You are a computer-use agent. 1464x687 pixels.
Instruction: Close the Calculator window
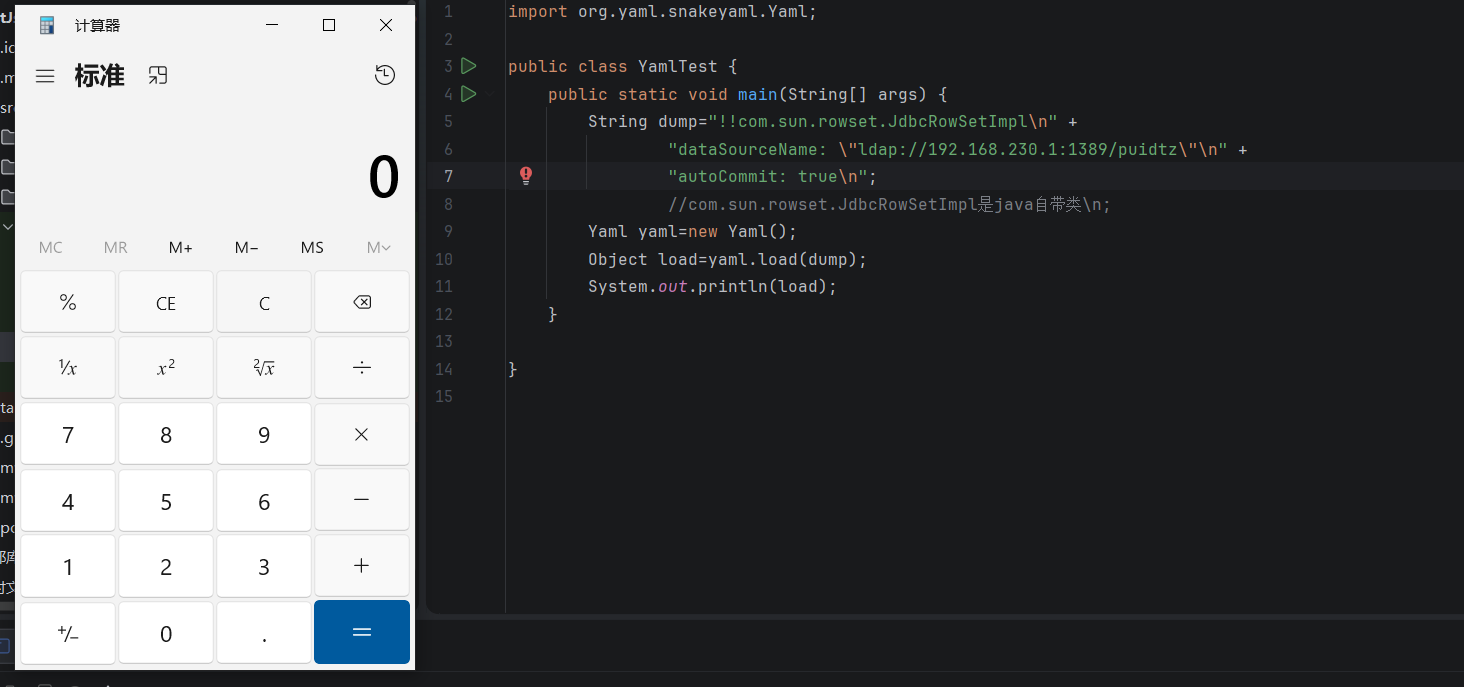tap(386, 26)
